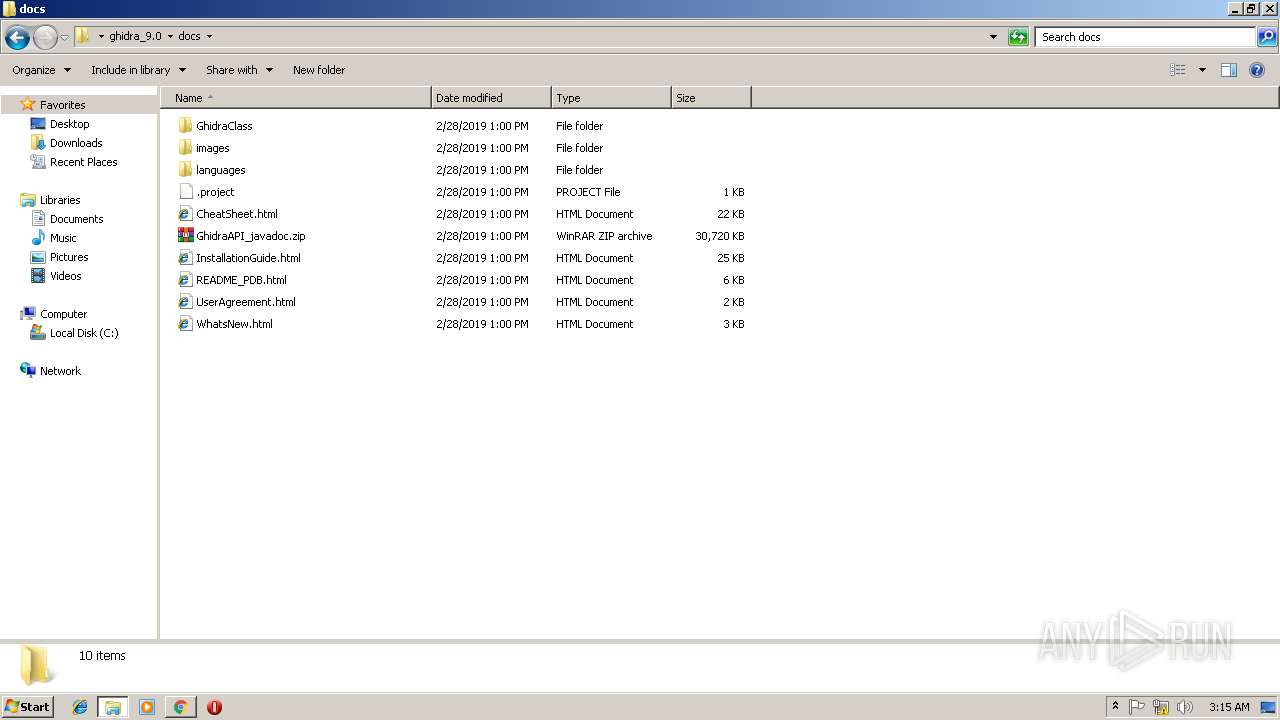Image resolution: width=1280 pixels, height=720 pixels.
Task: Click the Change your view icon
Action: click(x=1178, y=70)
